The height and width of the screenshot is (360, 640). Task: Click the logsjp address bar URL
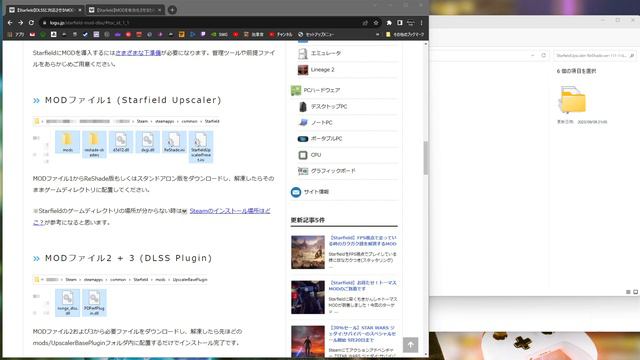pyautogui.click(x=89, y=23)
